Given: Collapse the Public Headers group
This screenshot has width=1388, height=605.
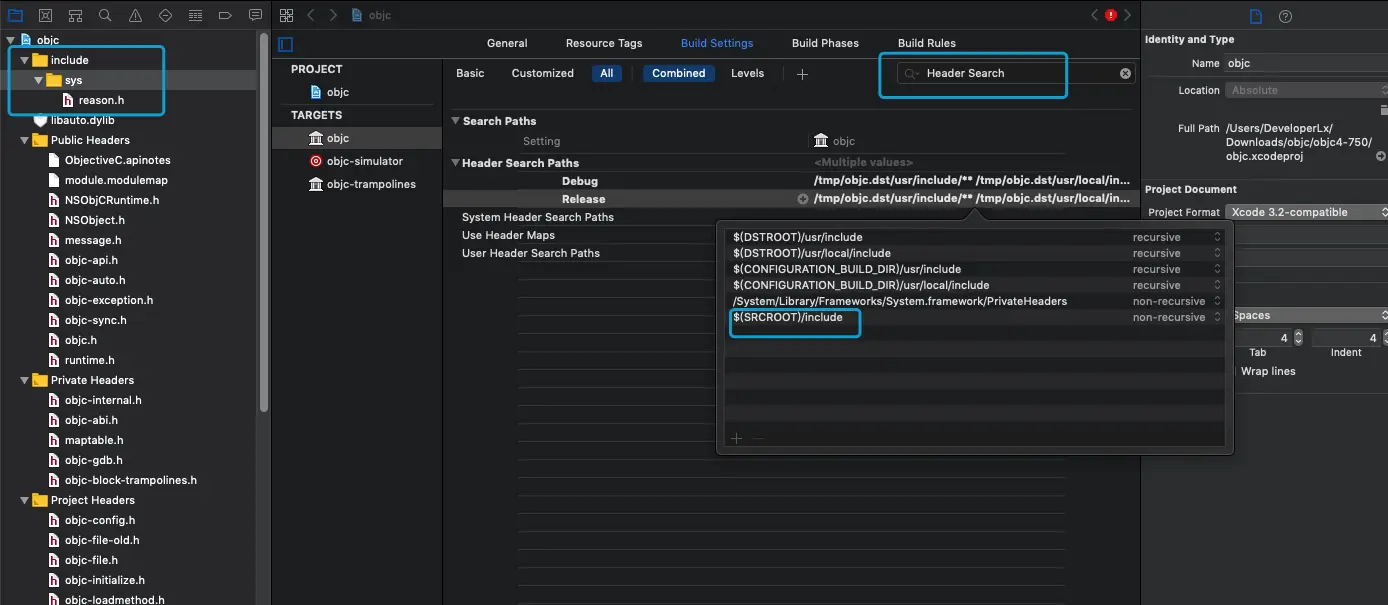Looking at the screenshot, I should pyautogui.click(x=25, y=140).
